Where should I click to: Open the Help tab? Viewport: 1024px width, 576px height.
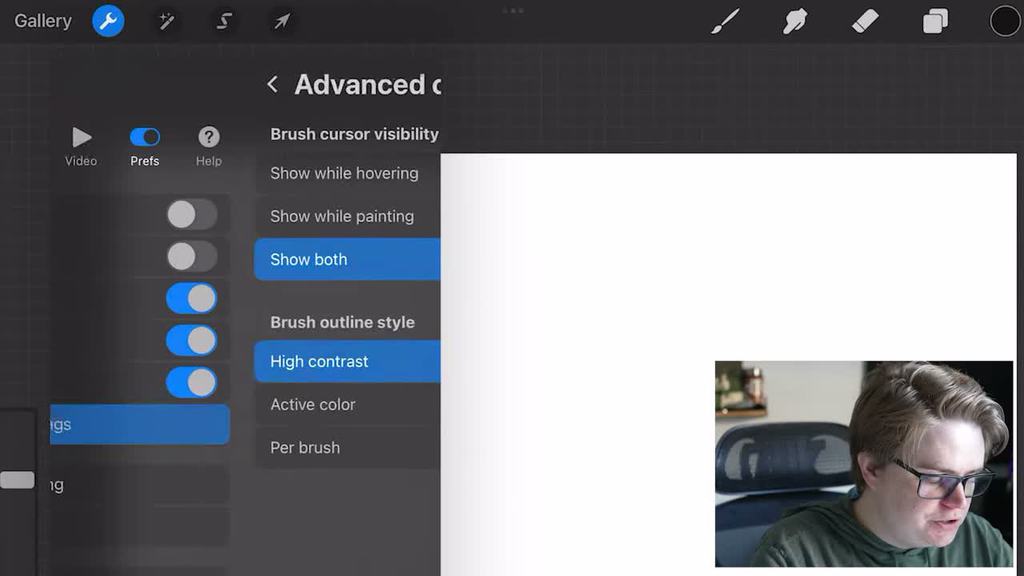[208, 146]
